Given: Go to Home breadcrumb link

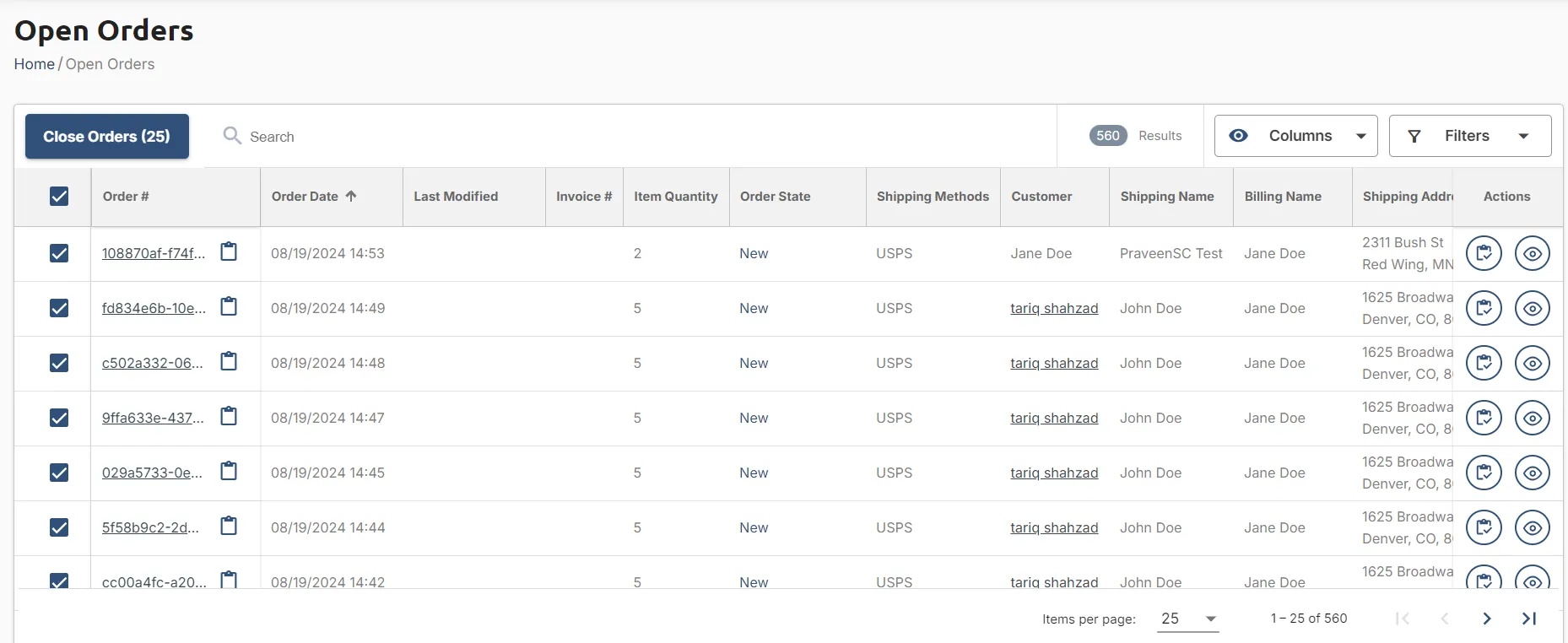Looking at the screenshot, I should [35, 64].
